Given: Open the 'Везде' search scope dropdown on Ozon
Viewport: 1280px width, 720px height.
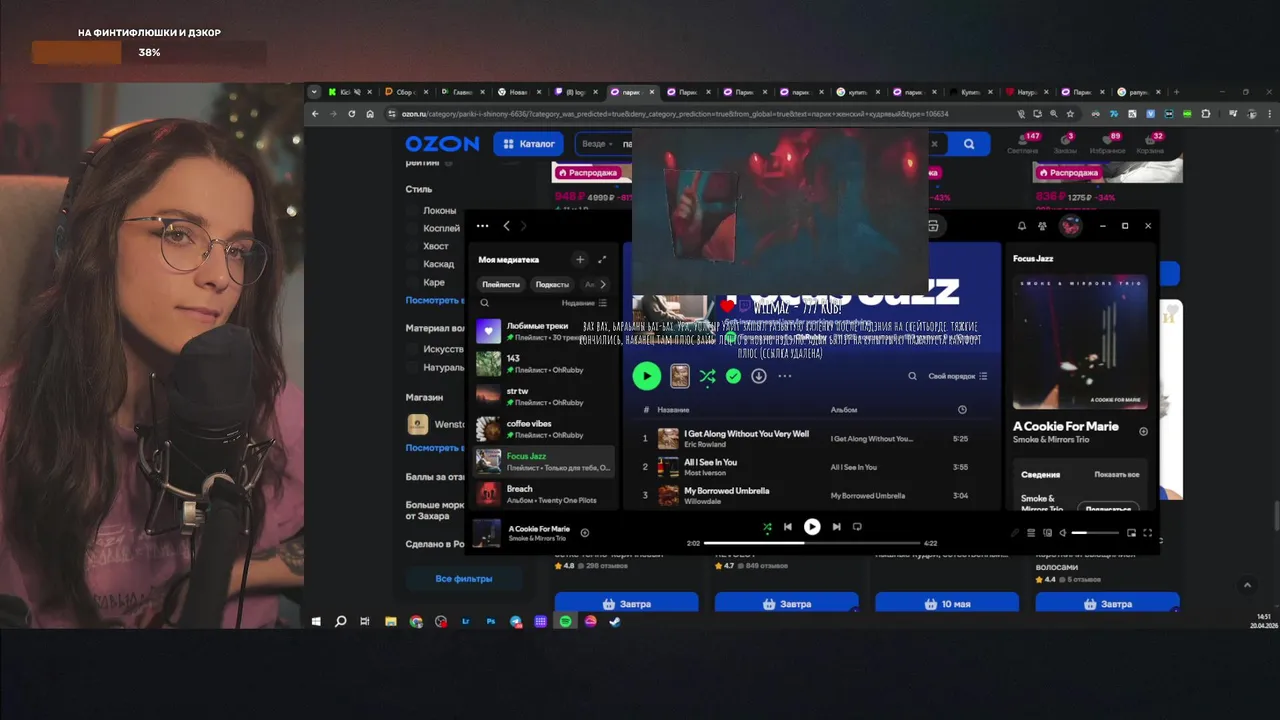Looking at the screenshot, I should click(x=597, y=144).
